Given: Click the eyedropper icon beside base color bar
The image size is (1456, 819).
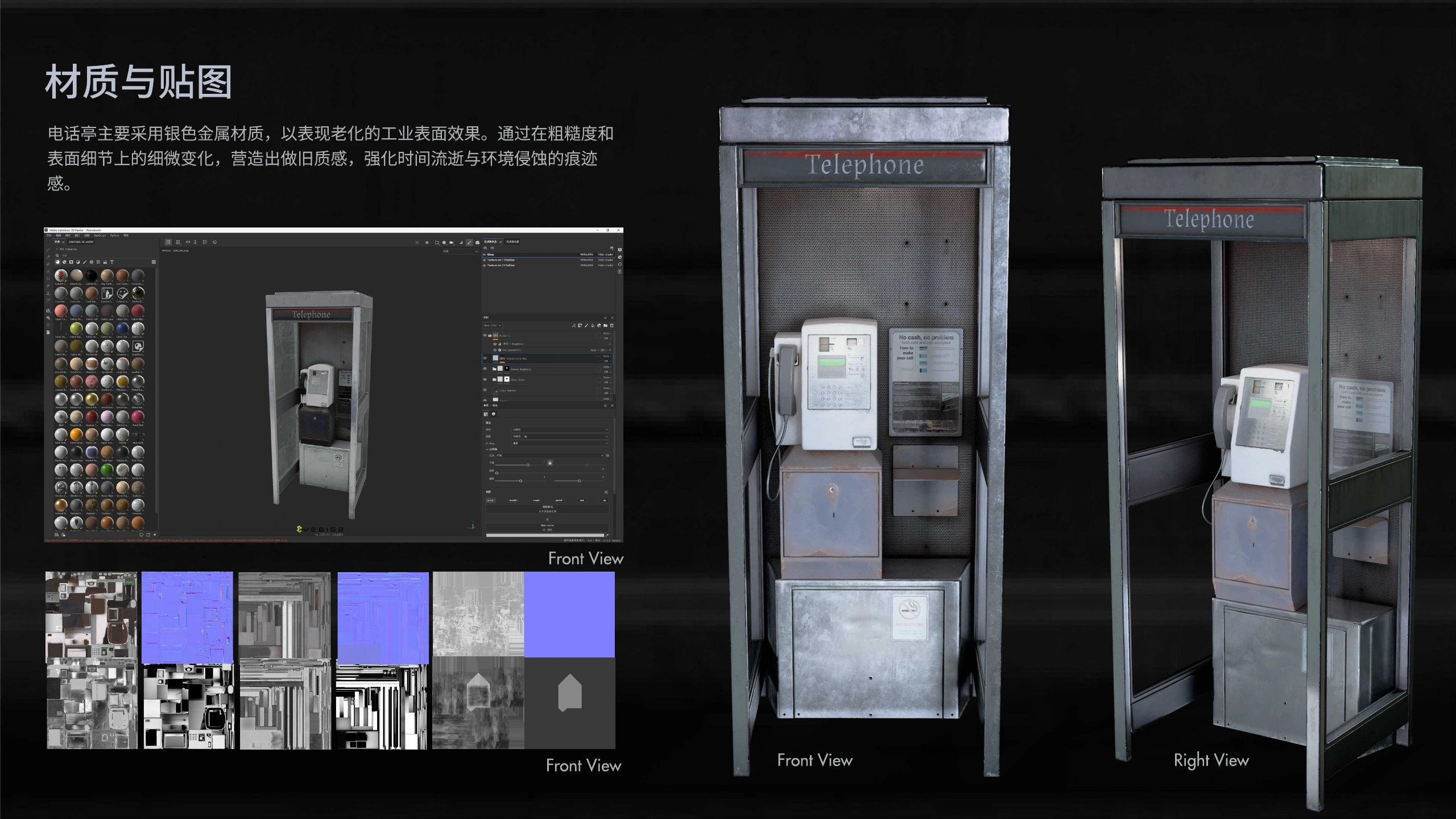Looking at the screenshot, I should [607, 535].
